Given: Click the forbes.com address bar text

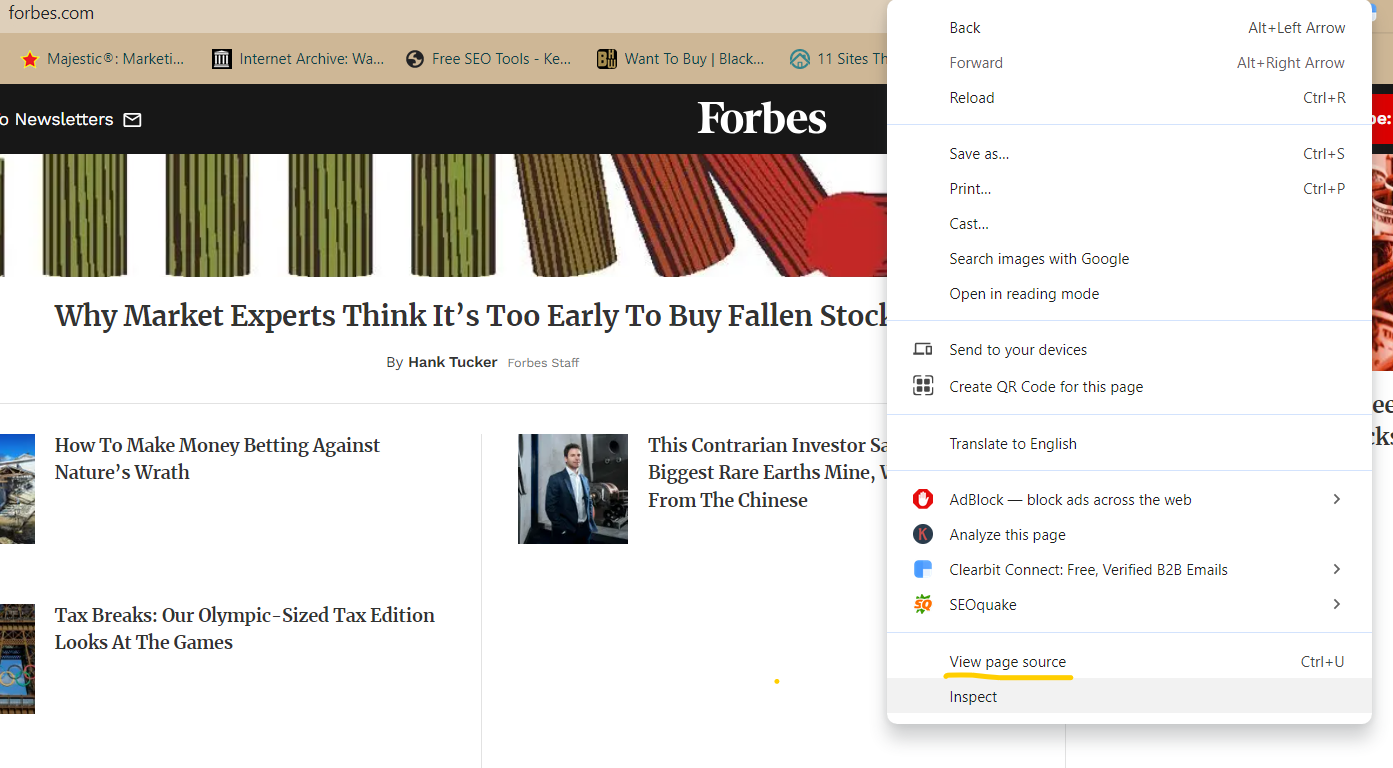Looking at the screenshot, I should (51, 14).
